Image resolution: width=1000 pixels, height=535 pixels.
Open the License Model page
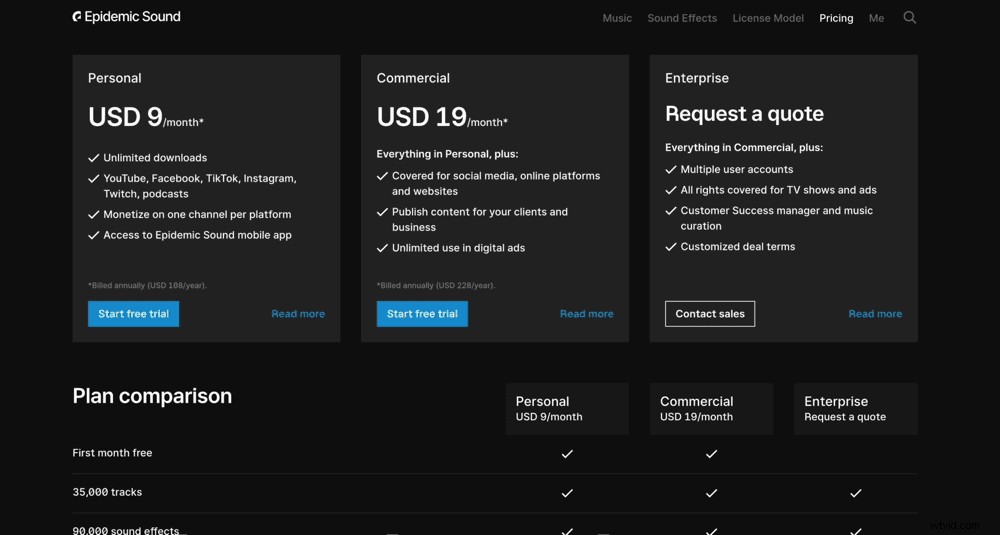pos(768,18)
